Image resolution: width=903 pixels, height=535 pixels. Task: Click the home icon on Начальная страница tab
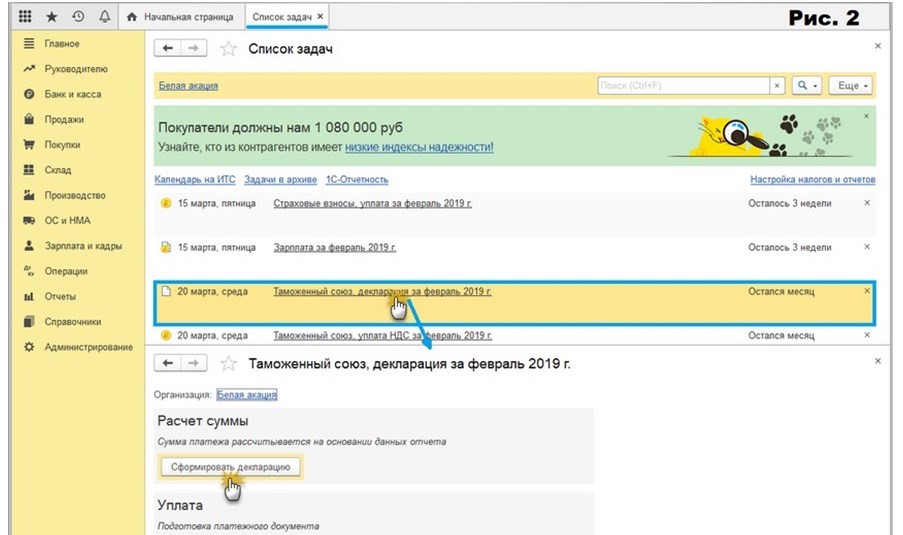click(x=132, y=18)
